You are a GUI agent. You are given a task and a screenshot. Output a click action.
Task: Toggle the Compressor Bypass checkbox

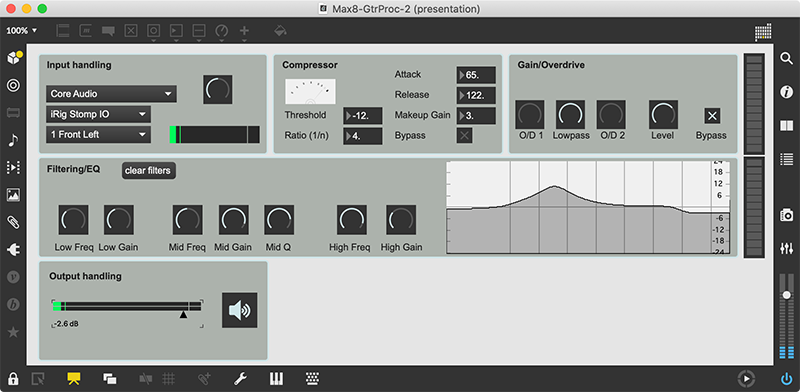(x=464, y=135)
